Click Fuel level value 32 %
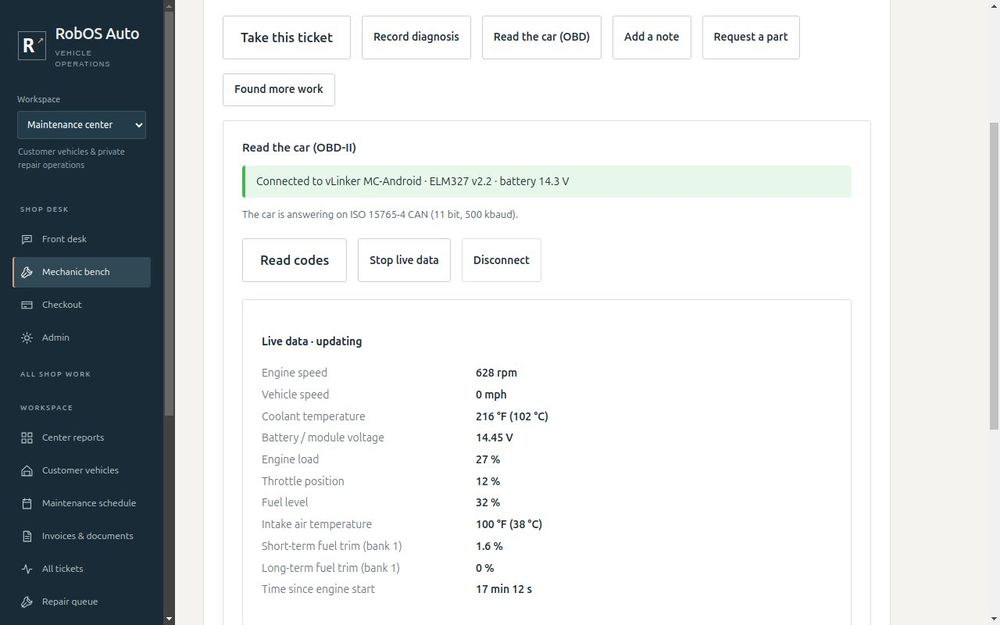The width and height of the screenshot is (1000, 625). [x=488, y=503]
